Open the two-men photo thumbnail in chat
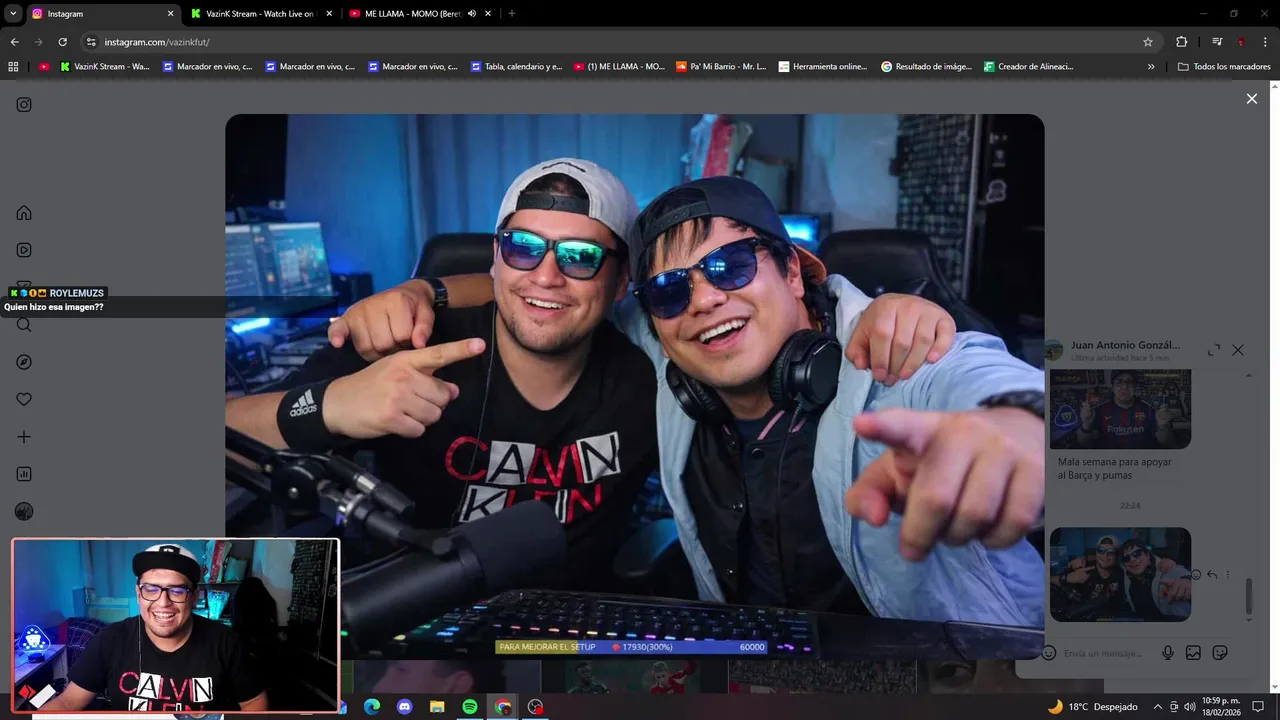 coord(1120,574)
